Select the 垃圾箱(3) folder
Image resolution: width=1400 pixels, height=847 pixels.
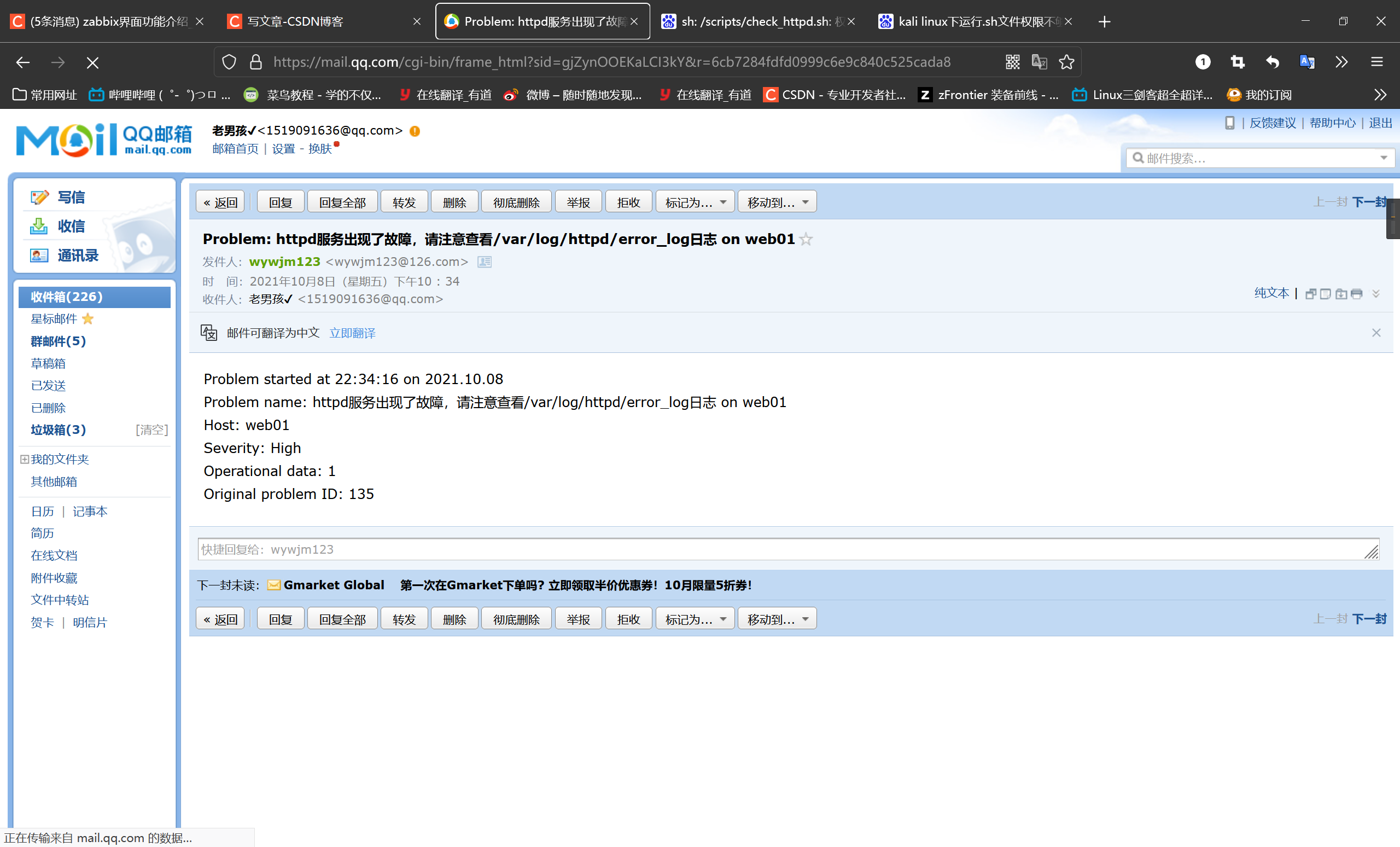(59, 430)
